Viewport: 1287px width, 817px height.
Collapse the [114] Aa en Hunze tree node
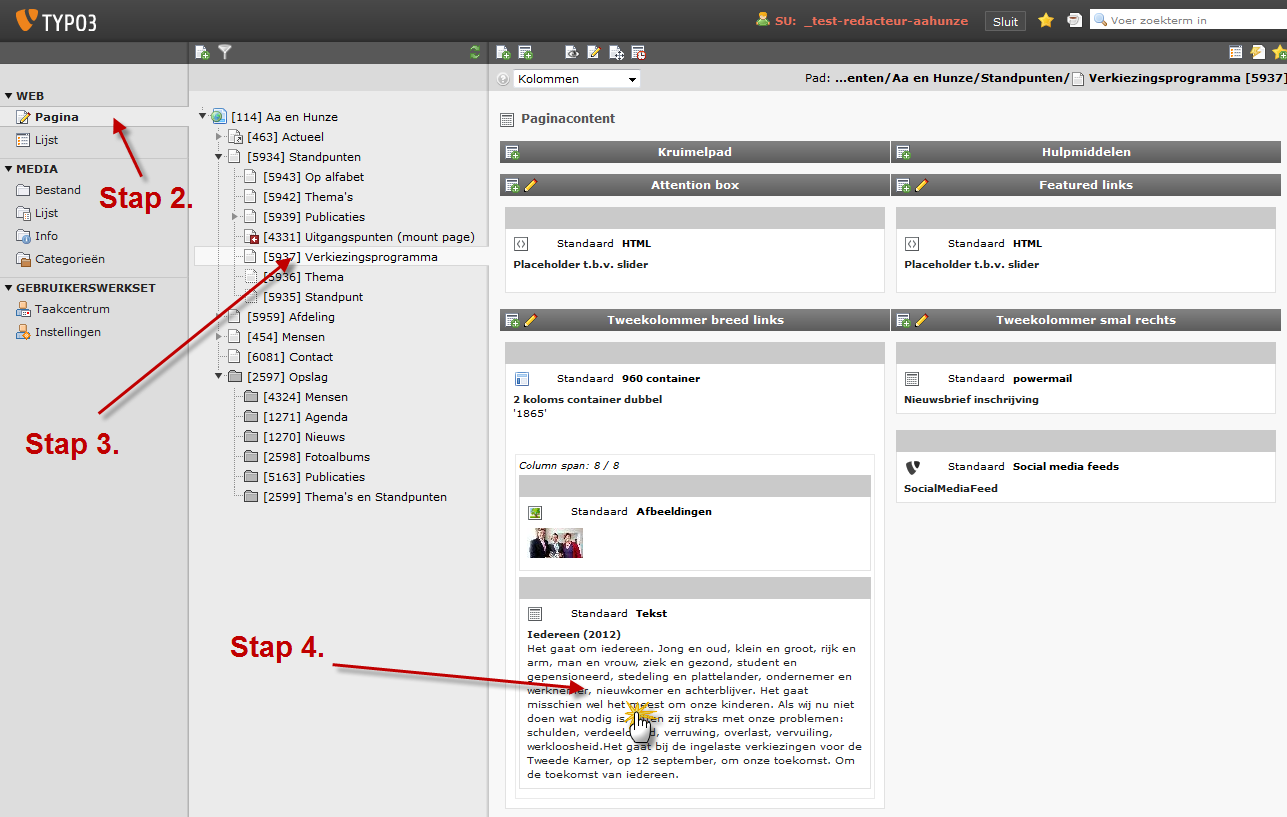[x=202, y=116]
